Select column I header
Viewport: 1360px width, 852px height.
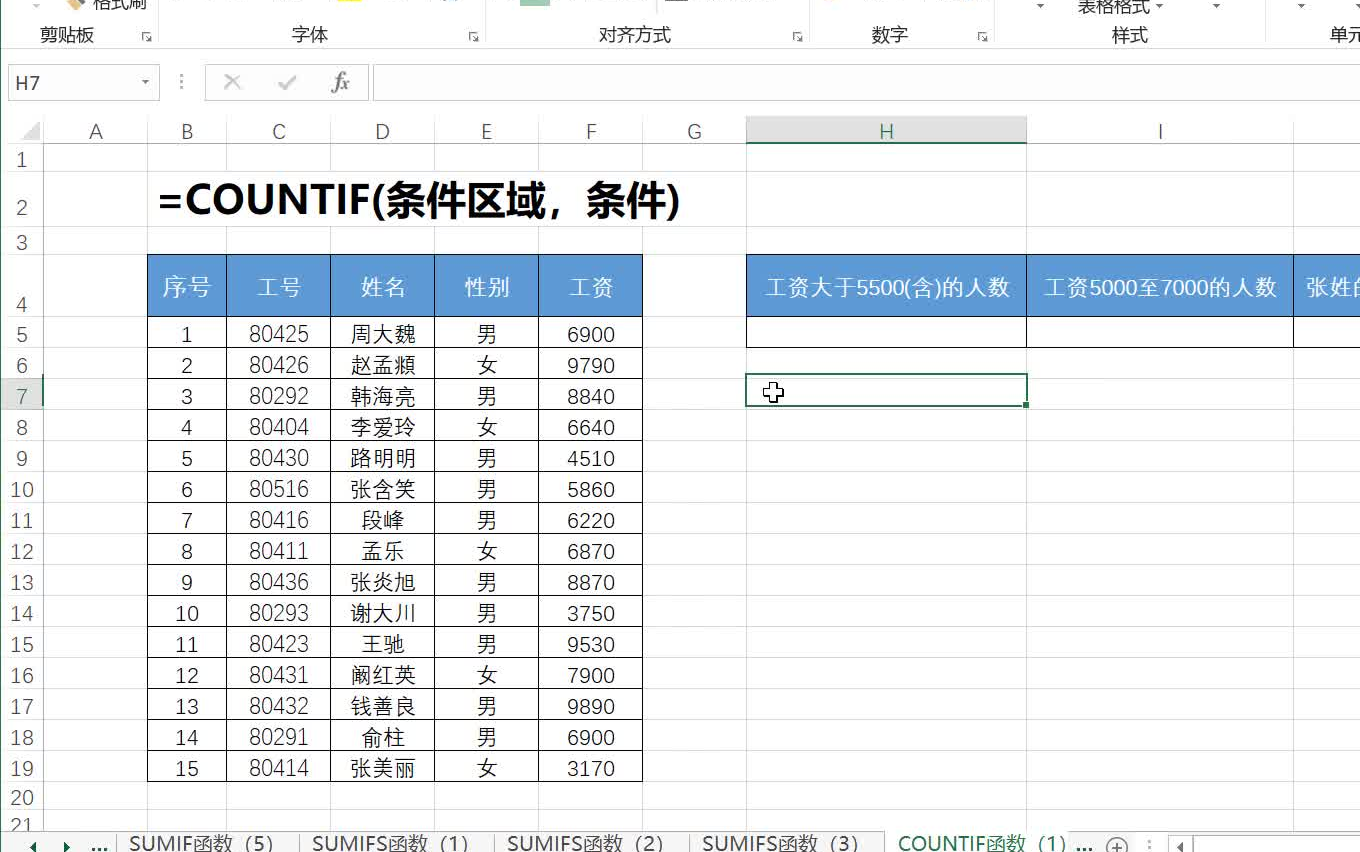coord(1160,131)
